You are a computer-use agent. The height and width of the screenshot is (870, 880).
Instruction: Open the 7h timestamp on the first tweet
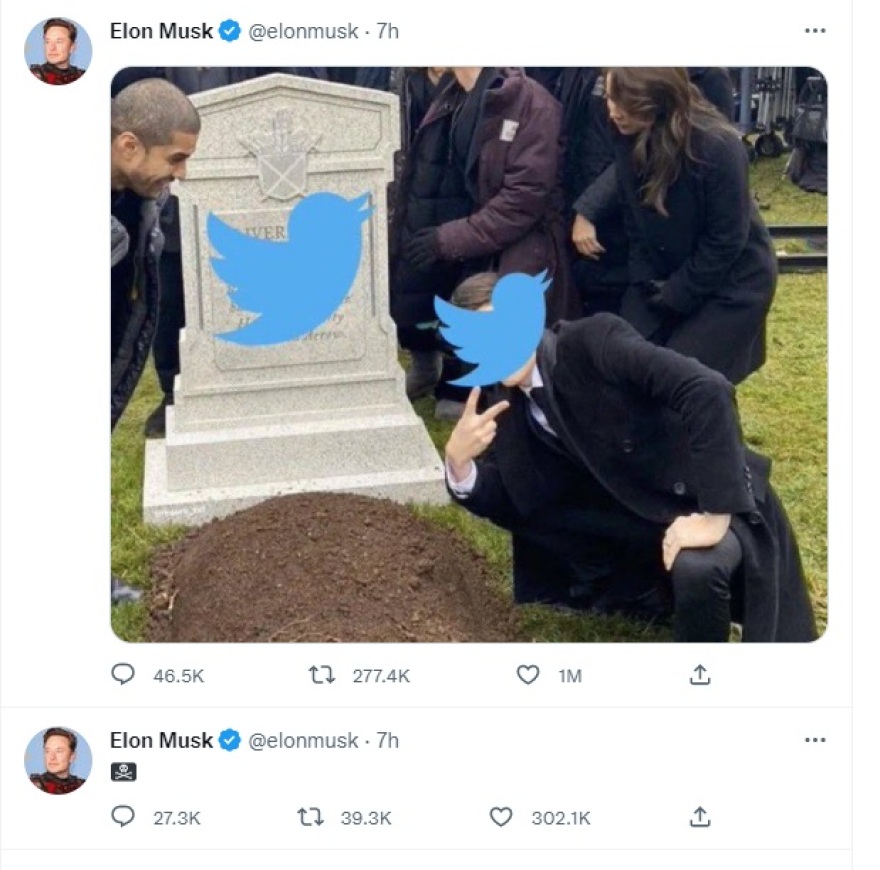[387, 31]
